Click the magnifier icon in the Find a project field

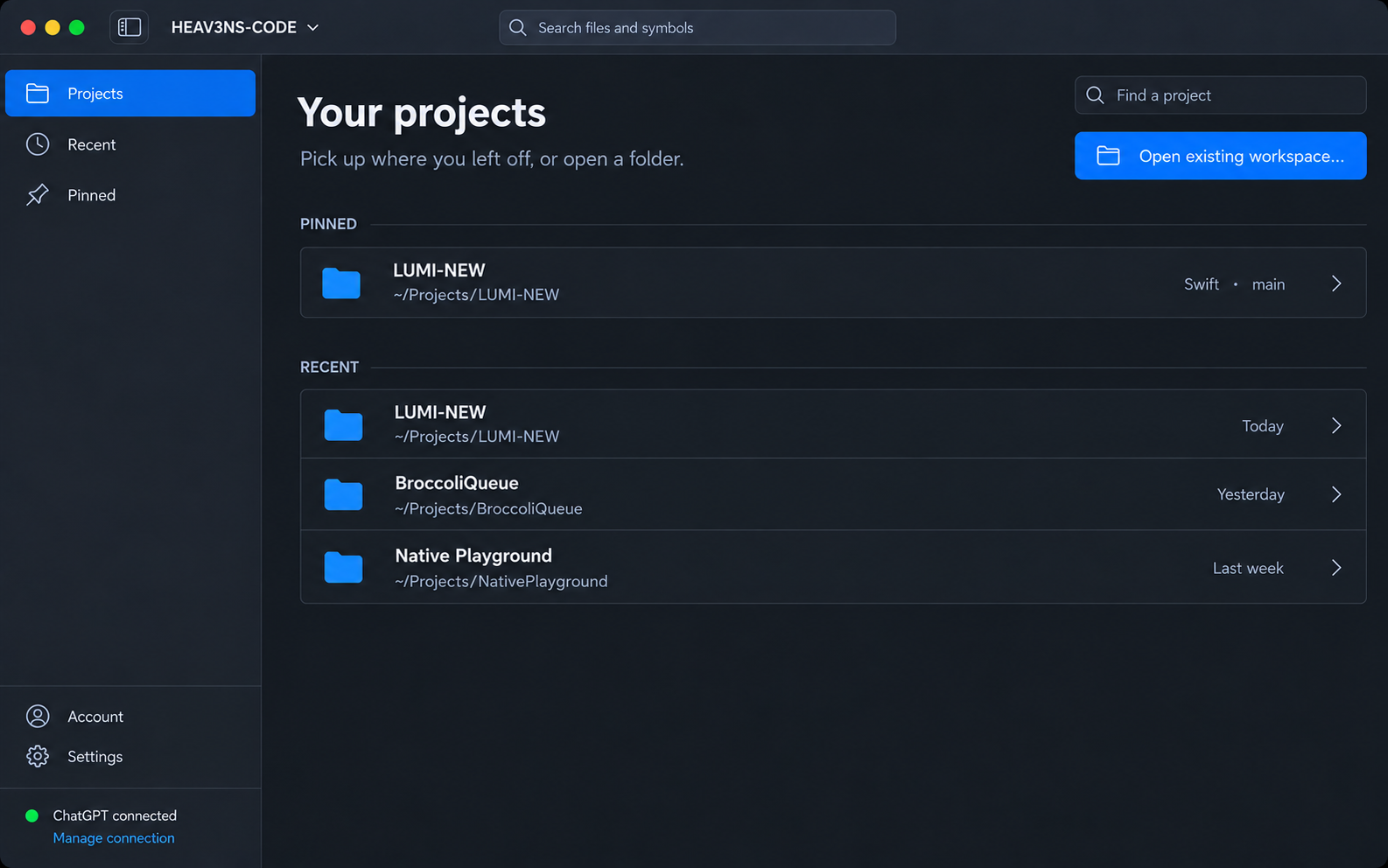[1095, 94]
